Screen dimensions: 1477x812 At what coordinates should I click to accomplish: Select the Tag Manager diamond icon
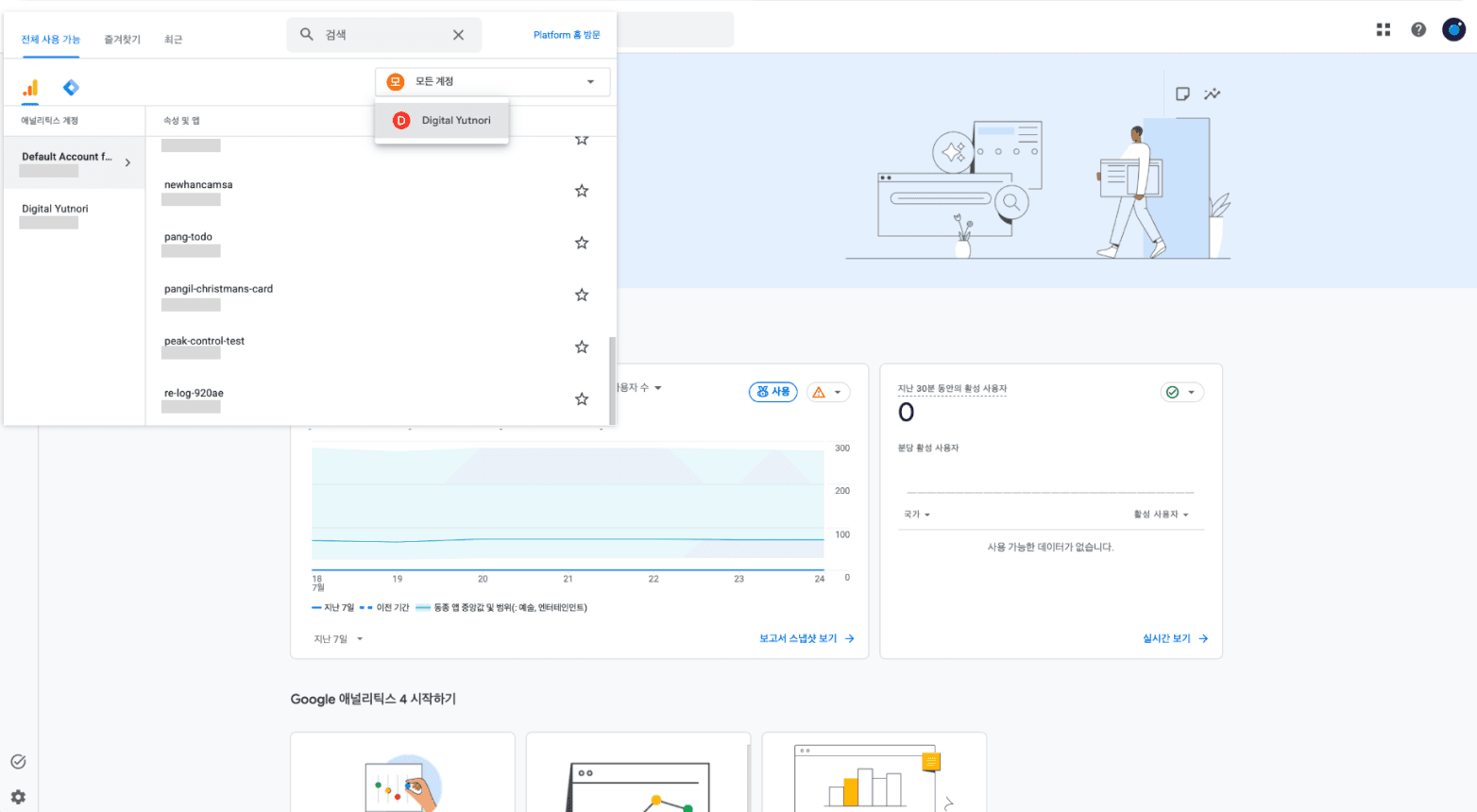pos(71,88)
